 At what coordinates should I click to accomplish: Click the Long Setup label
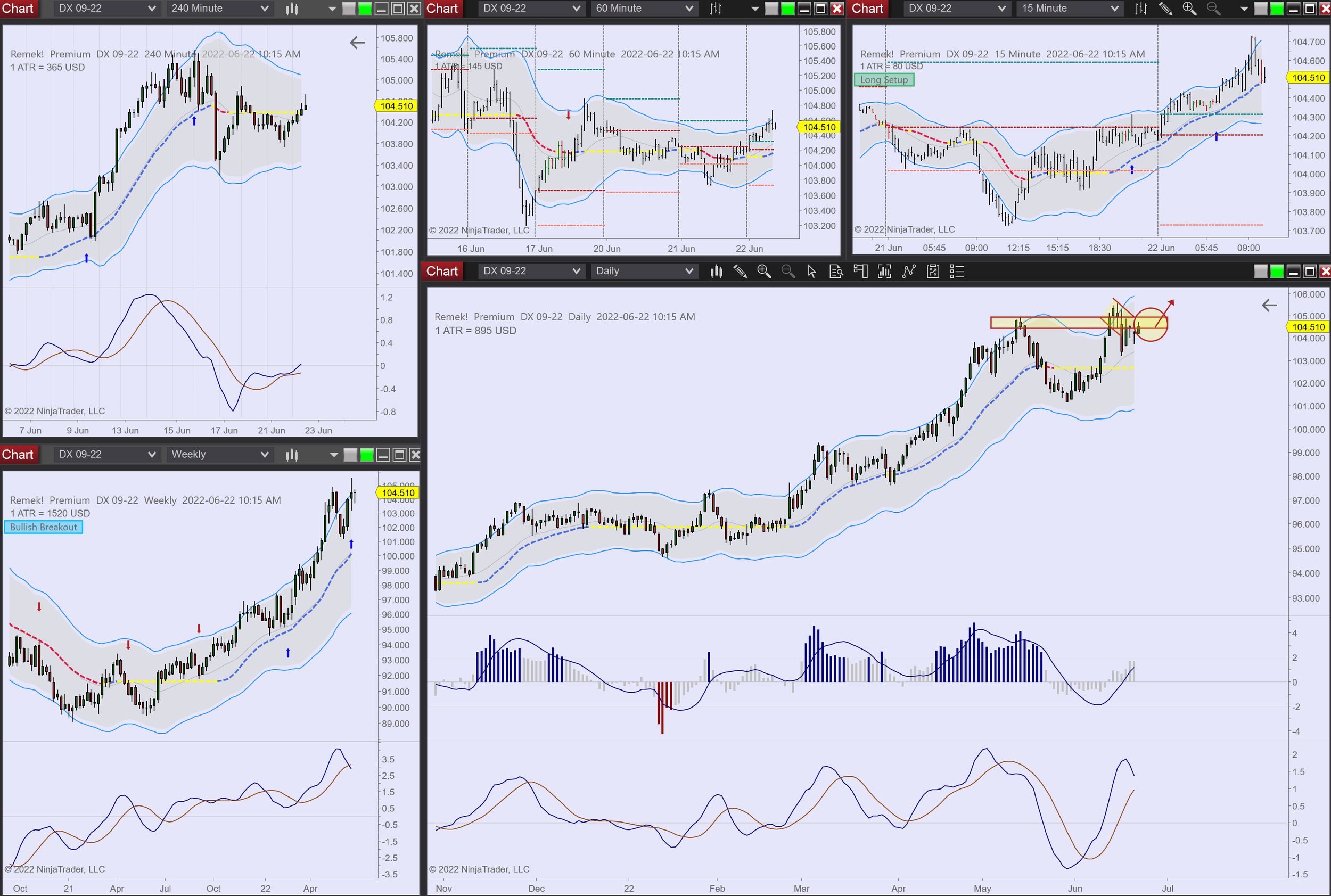tap(884, 80)
